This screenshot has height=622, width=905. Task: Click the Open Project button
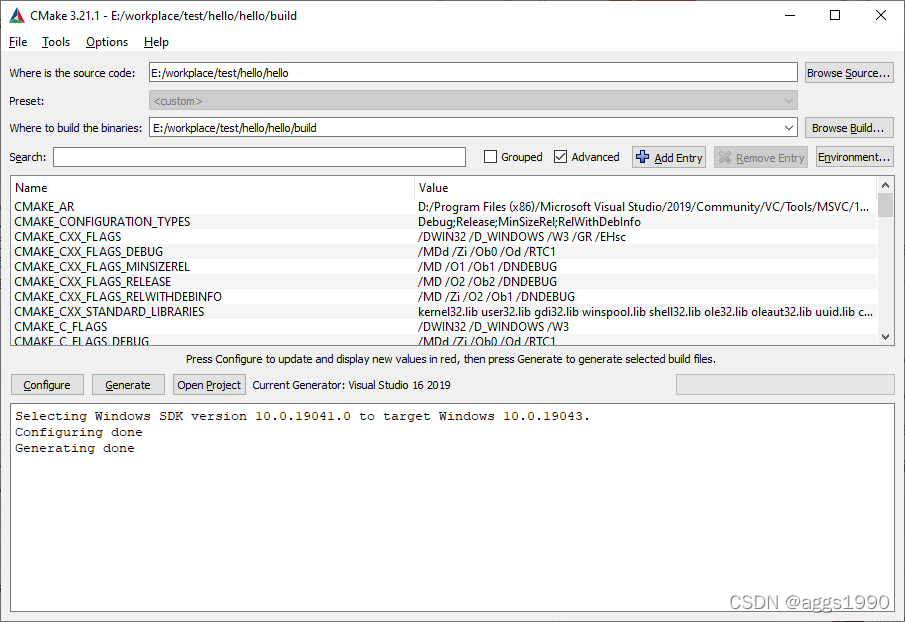point(209,385)
